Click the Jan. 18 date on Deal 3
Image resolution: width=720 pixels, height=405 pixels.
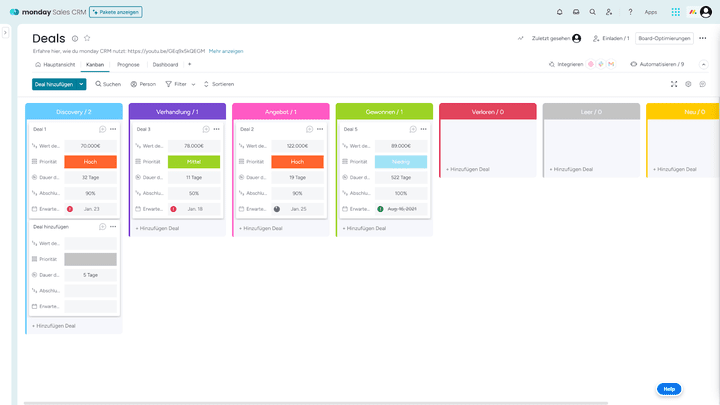pyautogui.click(x=195, y=209)
